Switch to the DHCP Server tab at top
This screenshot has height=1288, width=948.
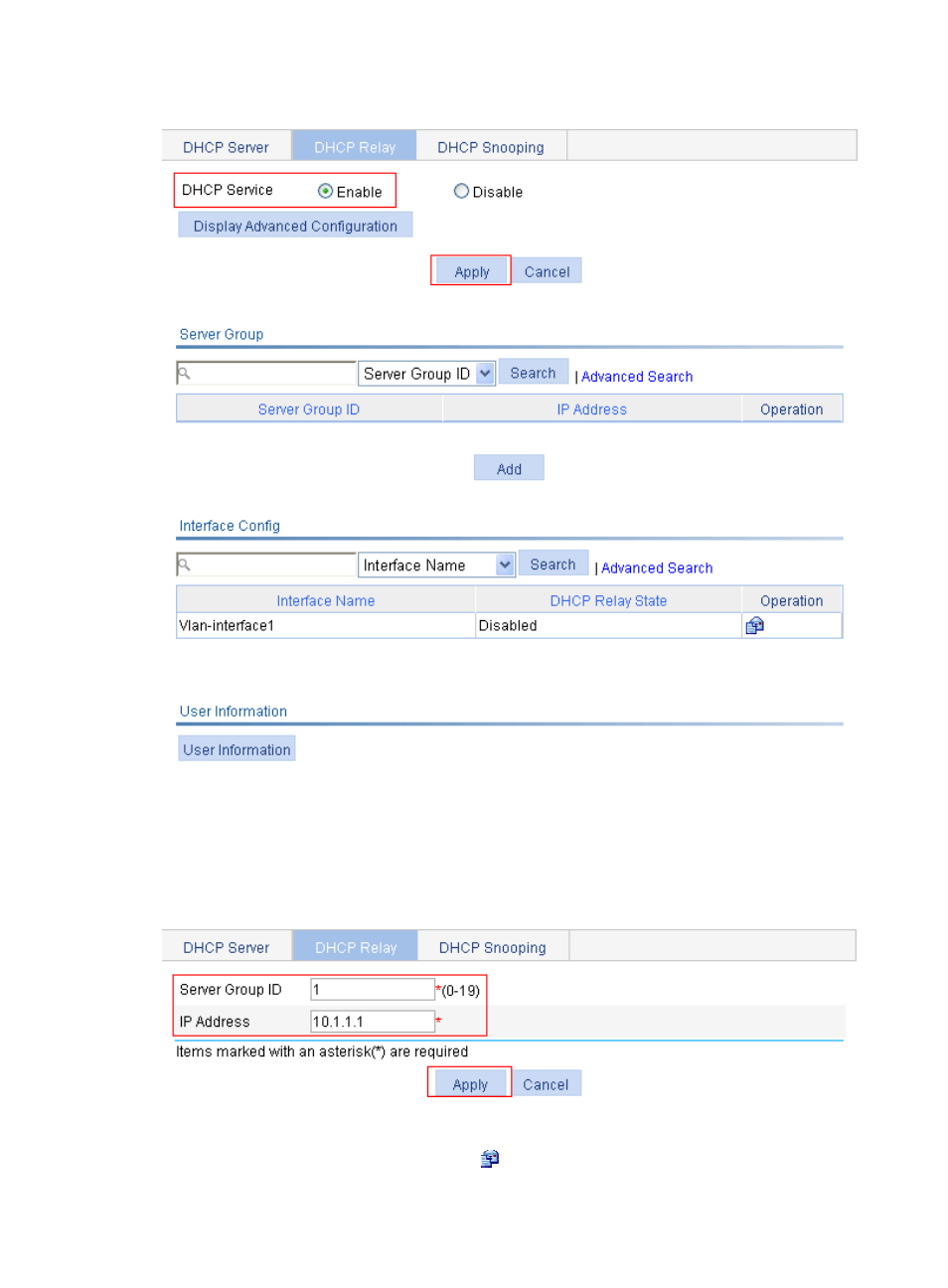pyautogui.click(x=226, y=147)
